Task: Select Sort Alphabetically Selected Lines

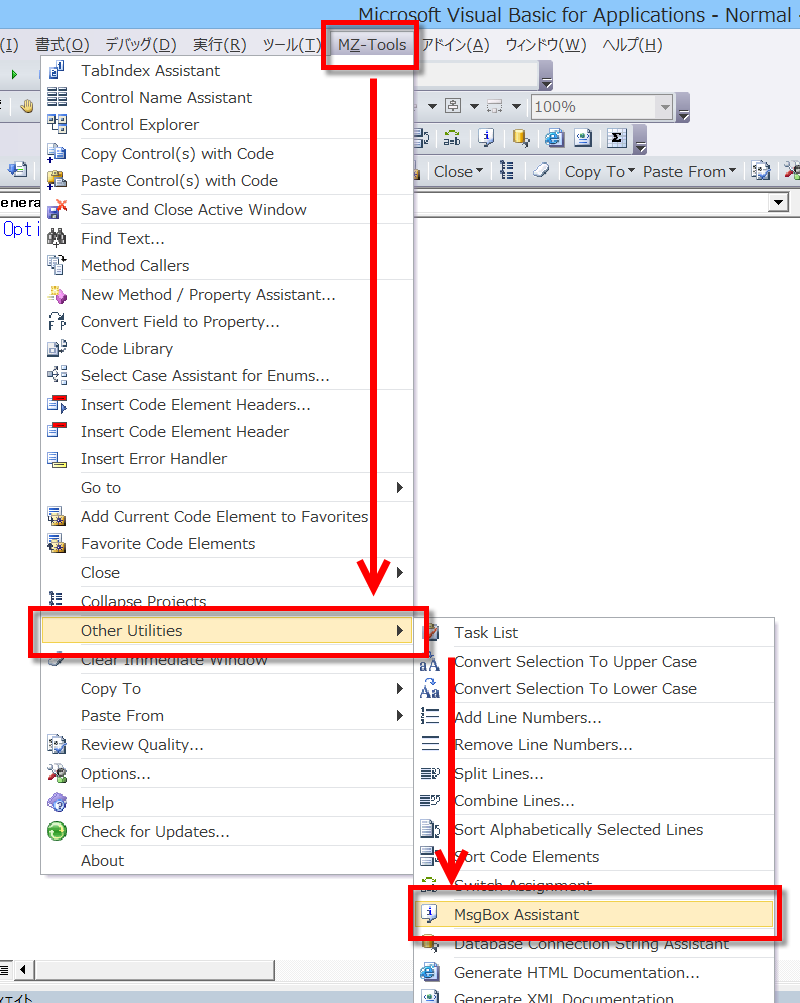Action: pyautogui.click(x=578, y=830)
